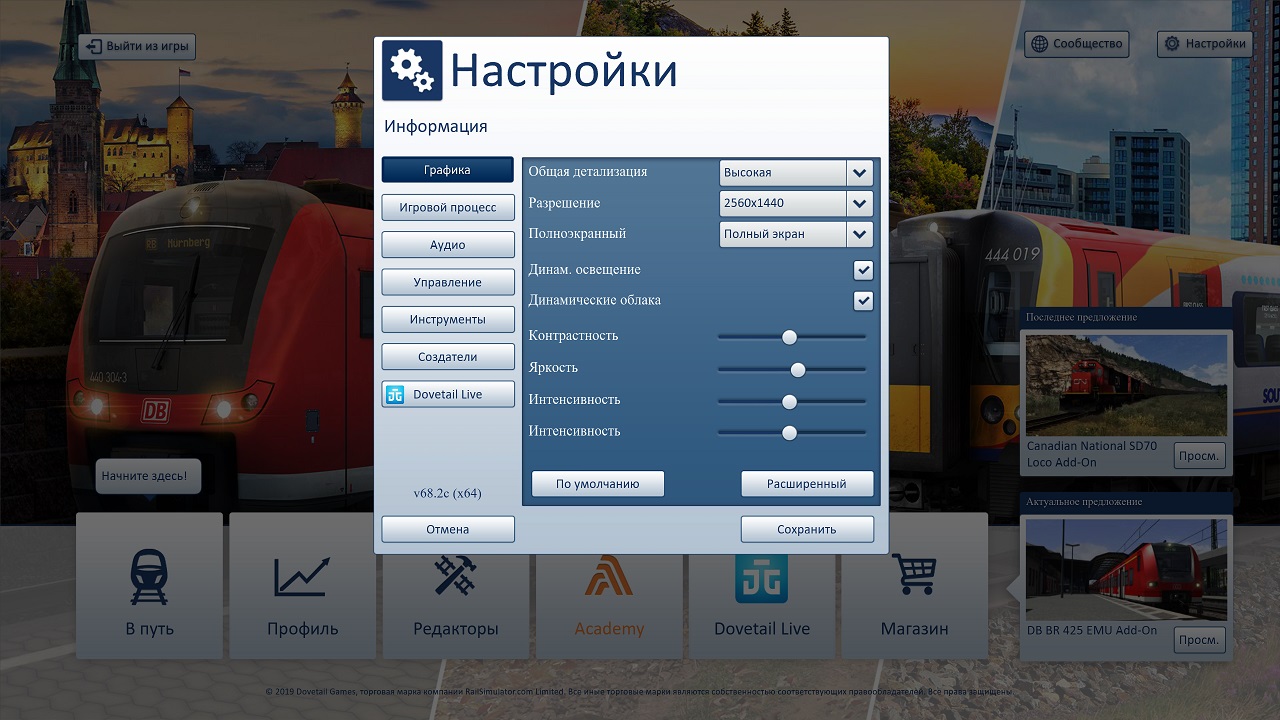
Task: Open the Academy logo tile
Action: point(609,577)
